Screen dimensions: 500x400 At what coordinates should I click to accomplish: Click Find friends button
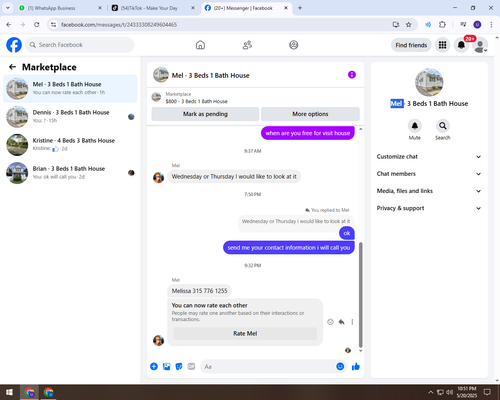411,45
